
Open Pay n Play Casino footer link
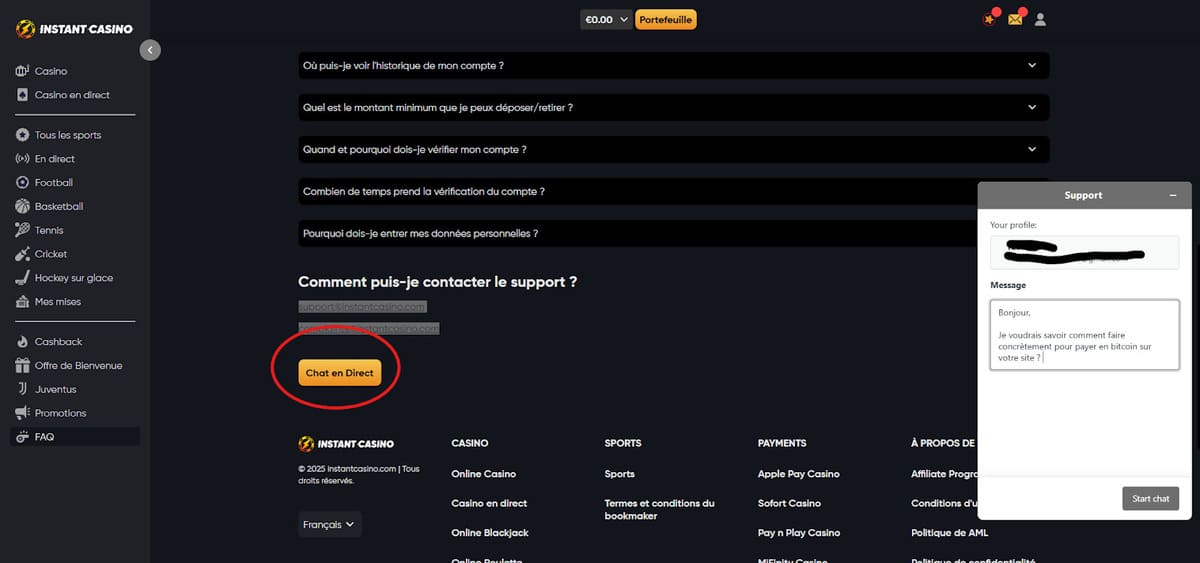pyautogui.click(x=799, y=533)
